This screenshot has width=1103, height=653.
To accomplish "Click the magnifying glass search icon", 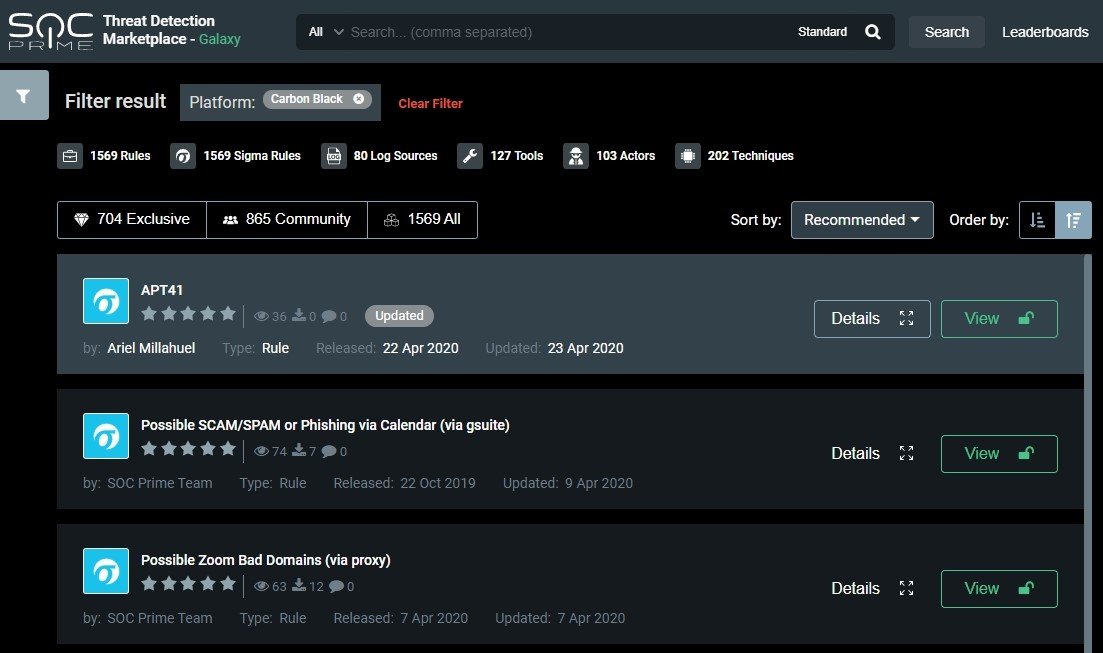I will point(873,32).
